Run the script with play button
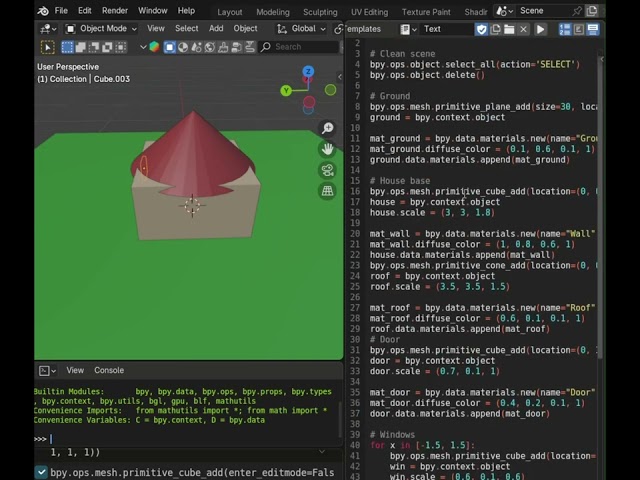The image size is (640, 480). 540,29
